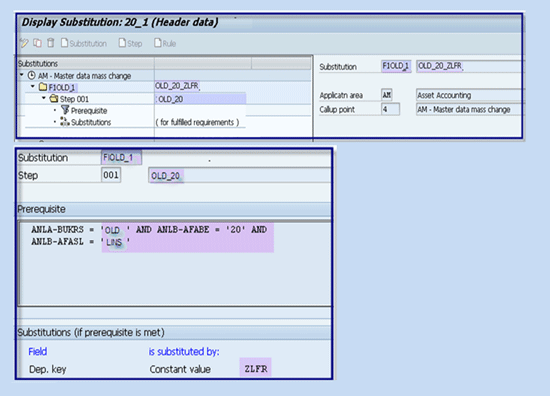This screenshot has width=550, height=396.
Task: Click the Display Substitution window title
Action: pos(120,22)
